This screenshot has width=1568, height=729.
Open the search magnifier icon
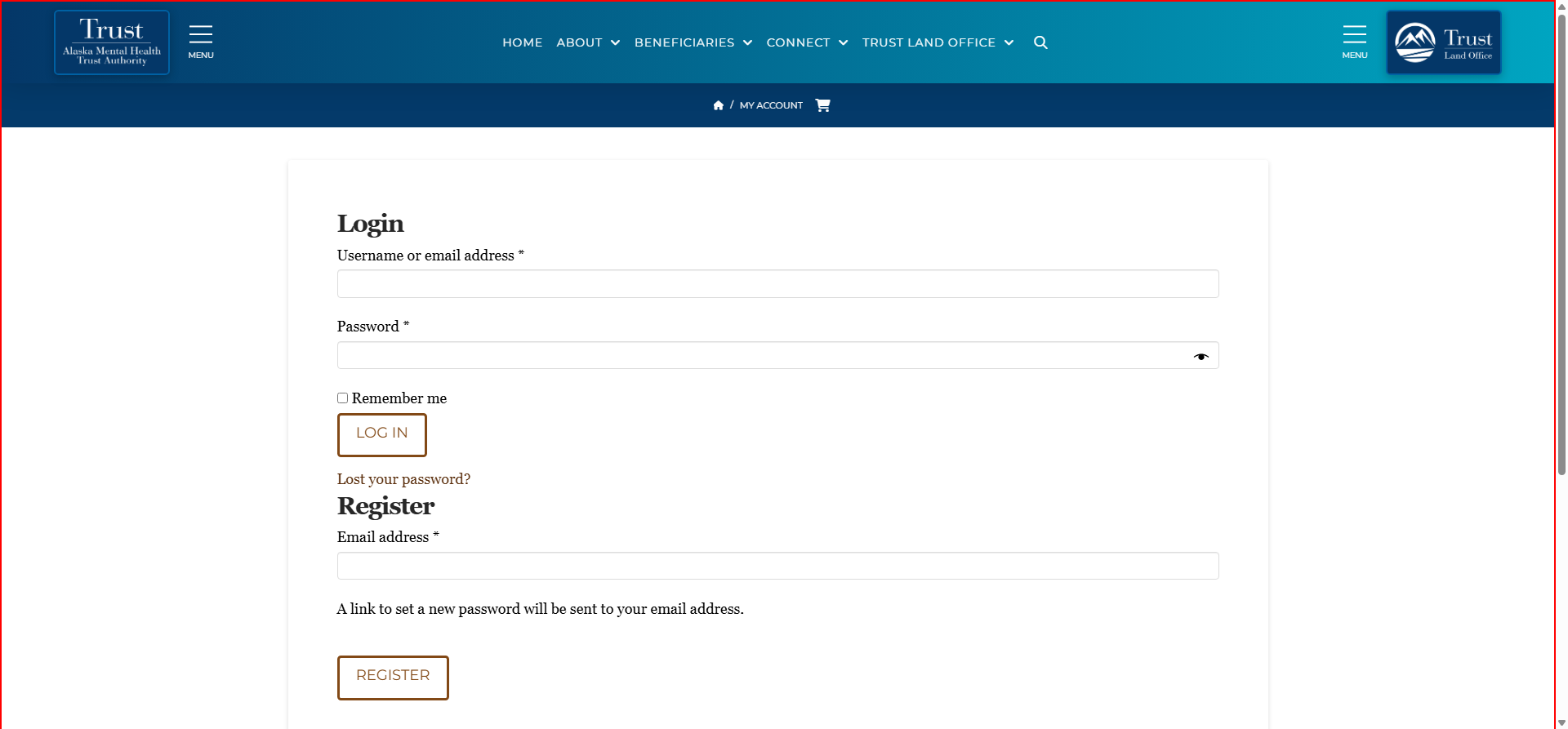(1040, 42)
